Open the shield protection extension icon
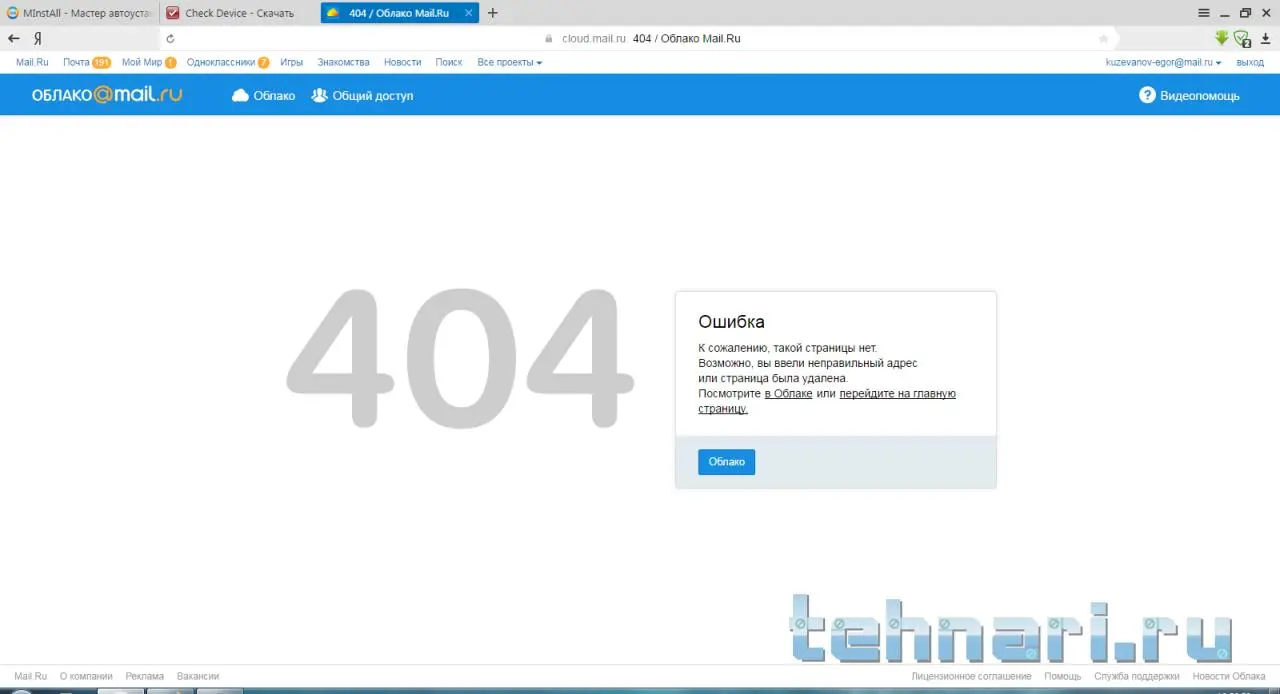Viewport: 1280px width, 694px height. pyautogui.click(x=1242, y=39)
